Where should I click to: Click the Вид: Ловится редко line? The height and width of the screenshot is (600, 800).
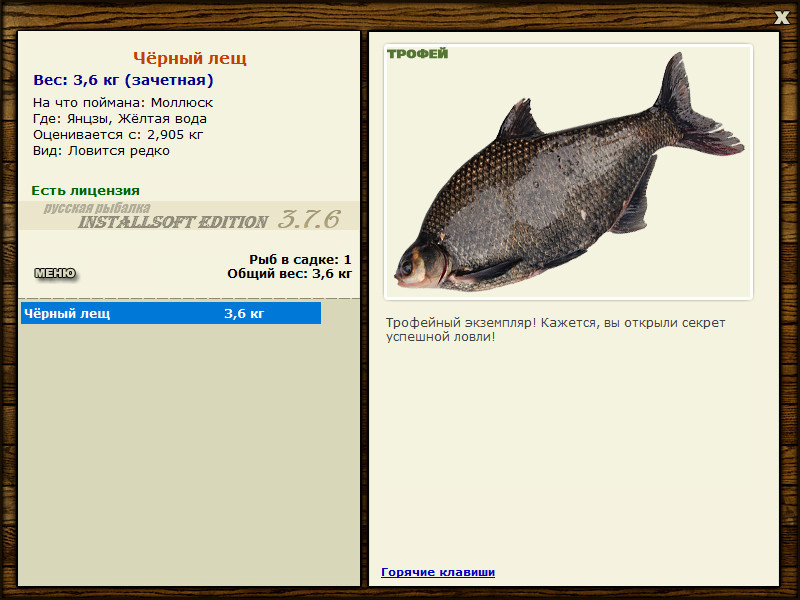coord(101,151)
